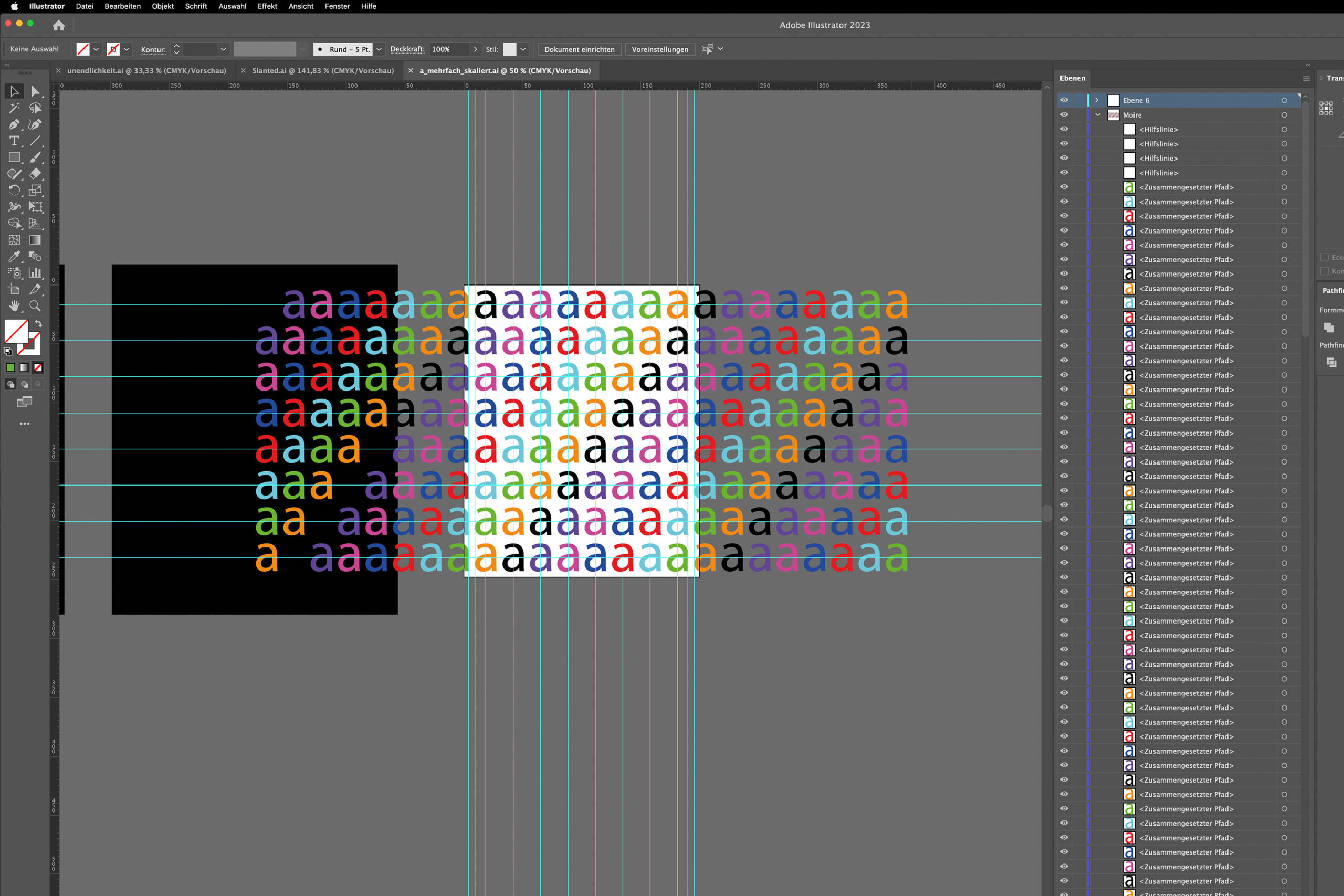Click the Voreinstellungen button

(659, 49)
